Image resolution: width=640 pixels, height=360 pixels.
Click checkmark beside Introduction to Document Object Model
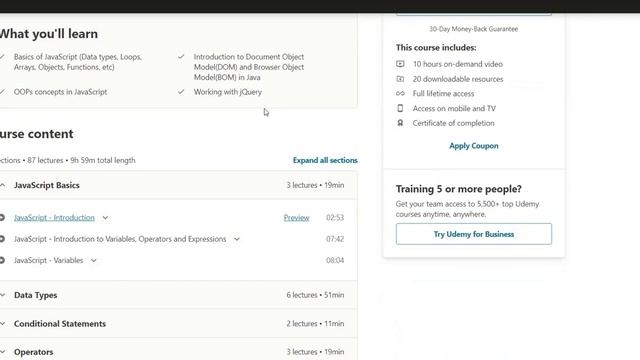tap(181, 57)
